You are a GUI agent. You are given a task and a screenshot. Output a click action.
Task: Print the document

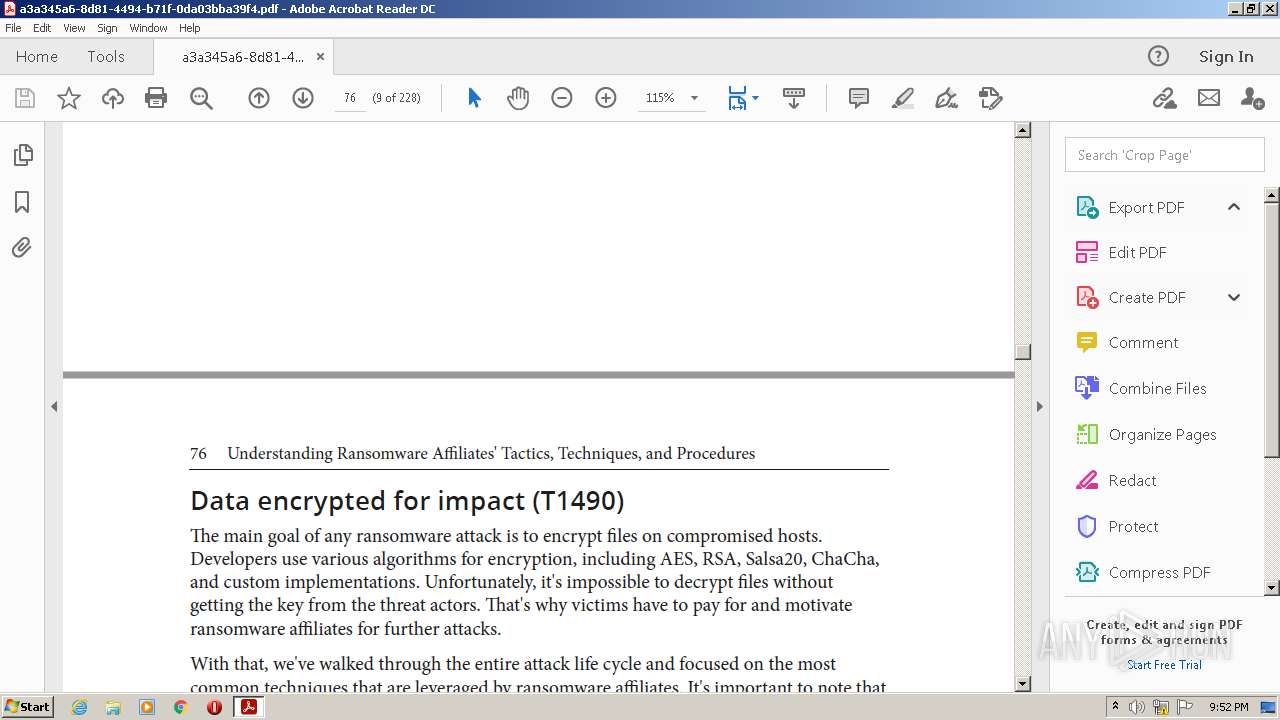point(156,98)
